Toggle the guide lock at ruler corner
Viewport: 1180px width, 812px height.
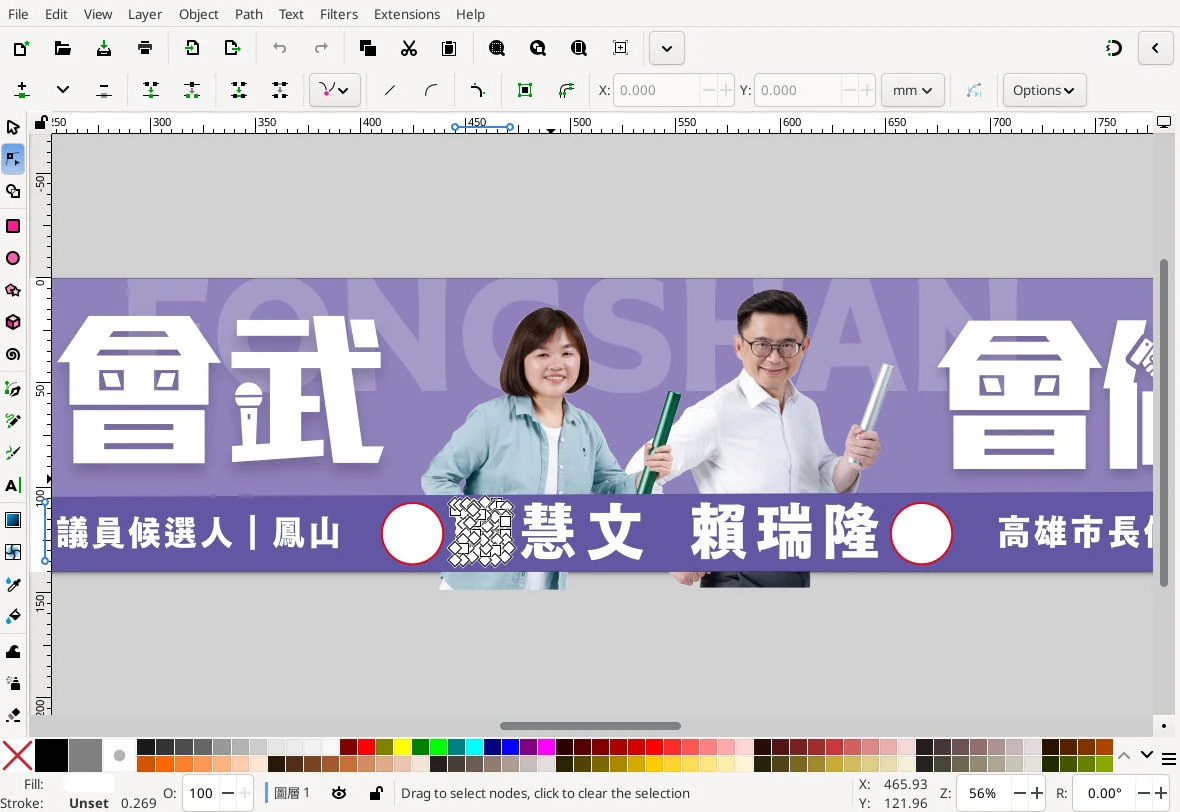[41, 122]
